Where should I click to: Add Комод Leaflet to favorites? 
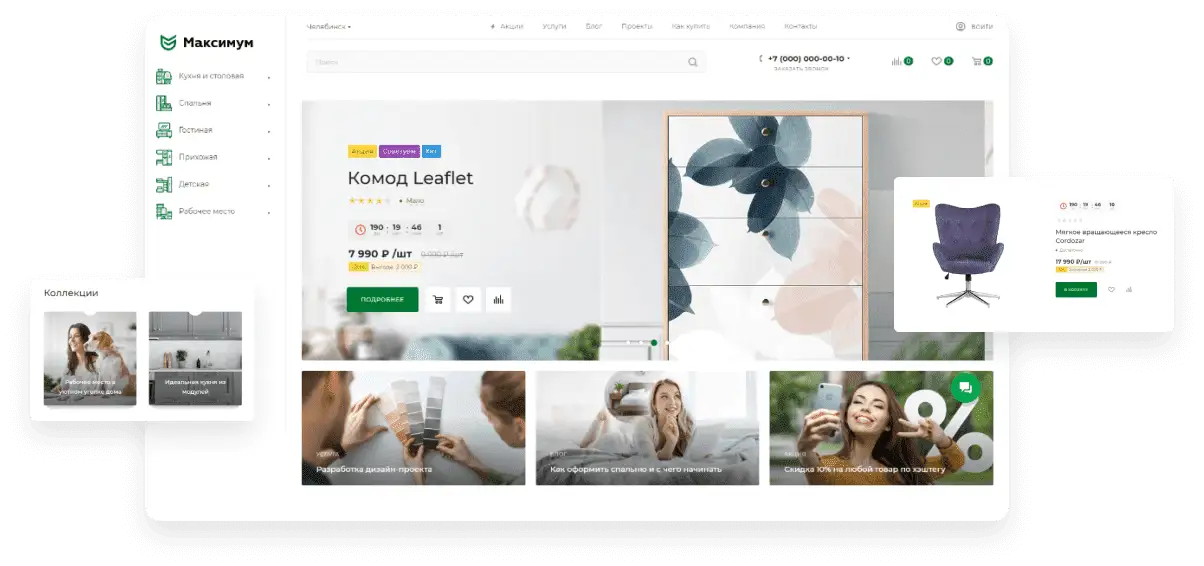[x=467, y=299]
